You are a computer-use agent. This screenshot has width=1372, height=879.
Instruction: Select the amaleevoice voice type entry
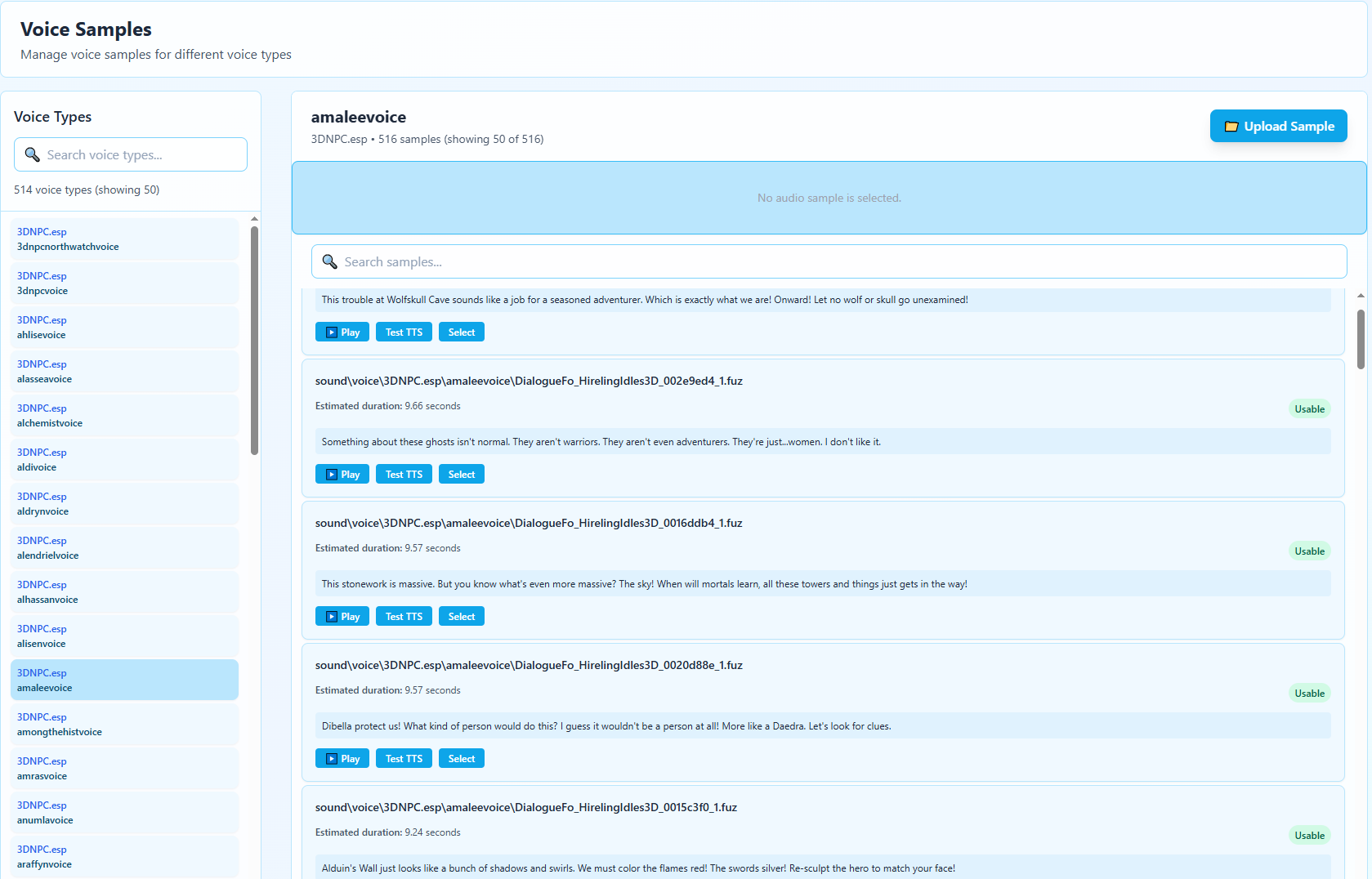[x=124, y=680]
